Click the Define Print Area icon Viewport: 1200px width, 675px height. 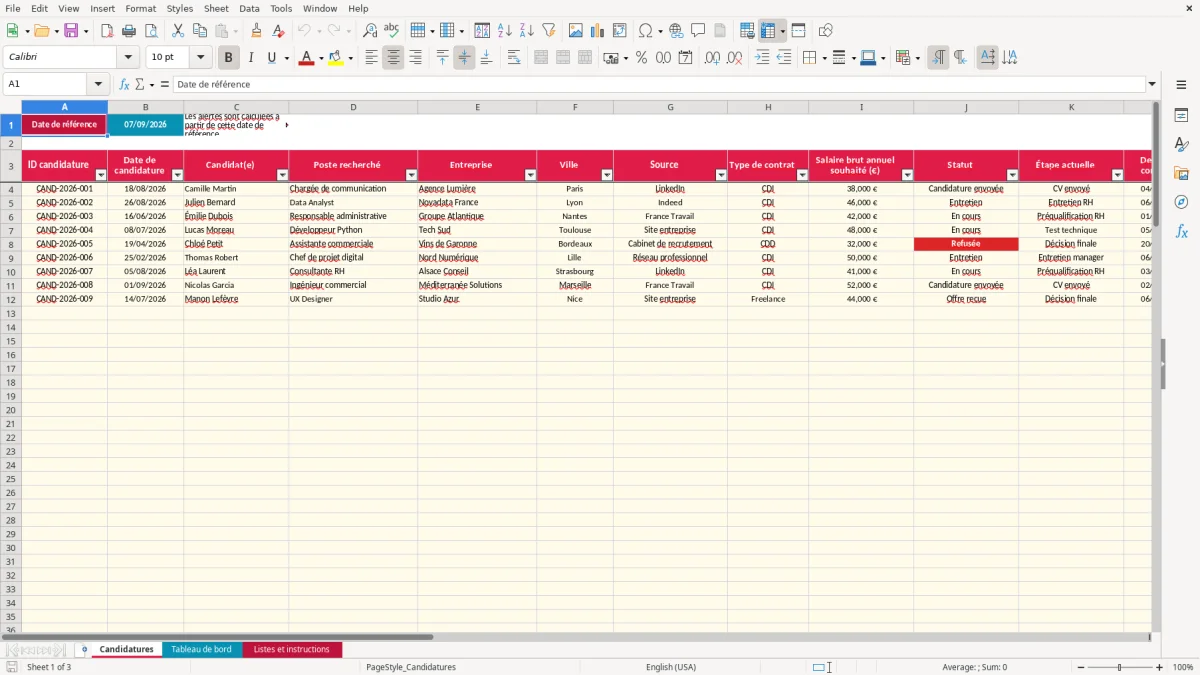(x=747, y=31)
